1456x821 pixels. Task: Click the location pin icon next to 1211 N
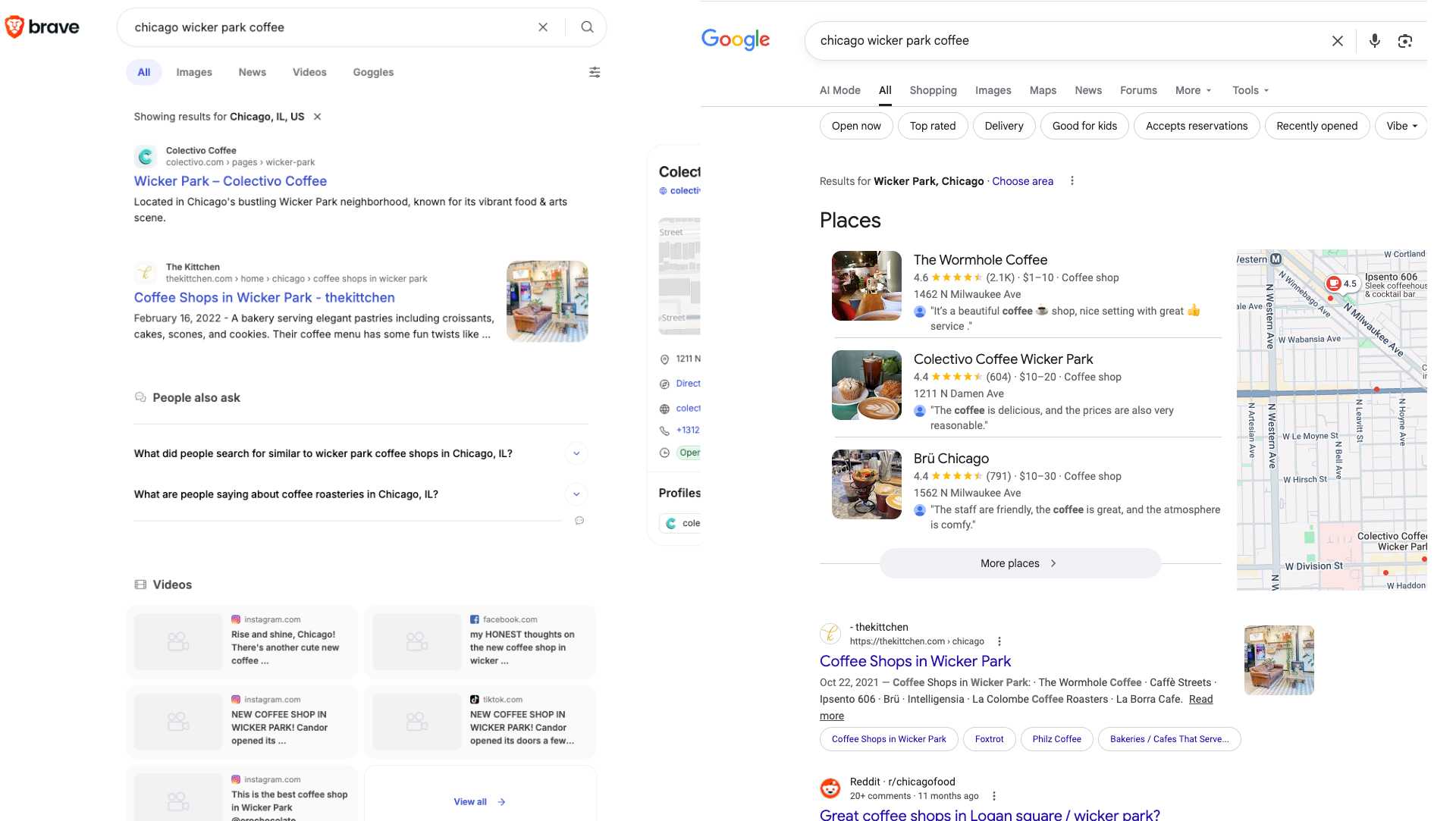pos(664,359)
